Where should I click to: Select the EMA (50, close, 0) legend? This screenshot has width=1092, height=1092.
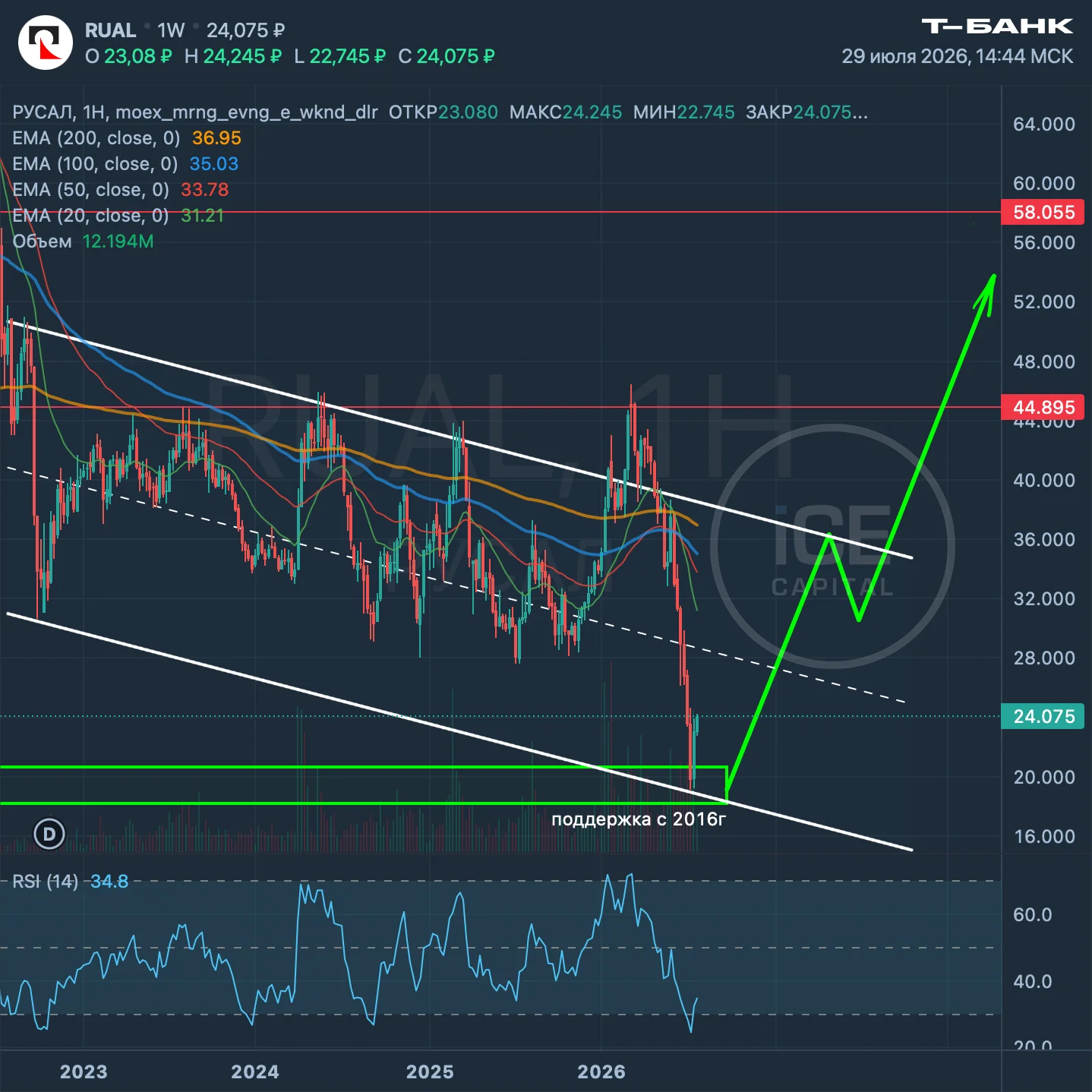[120, 190]
